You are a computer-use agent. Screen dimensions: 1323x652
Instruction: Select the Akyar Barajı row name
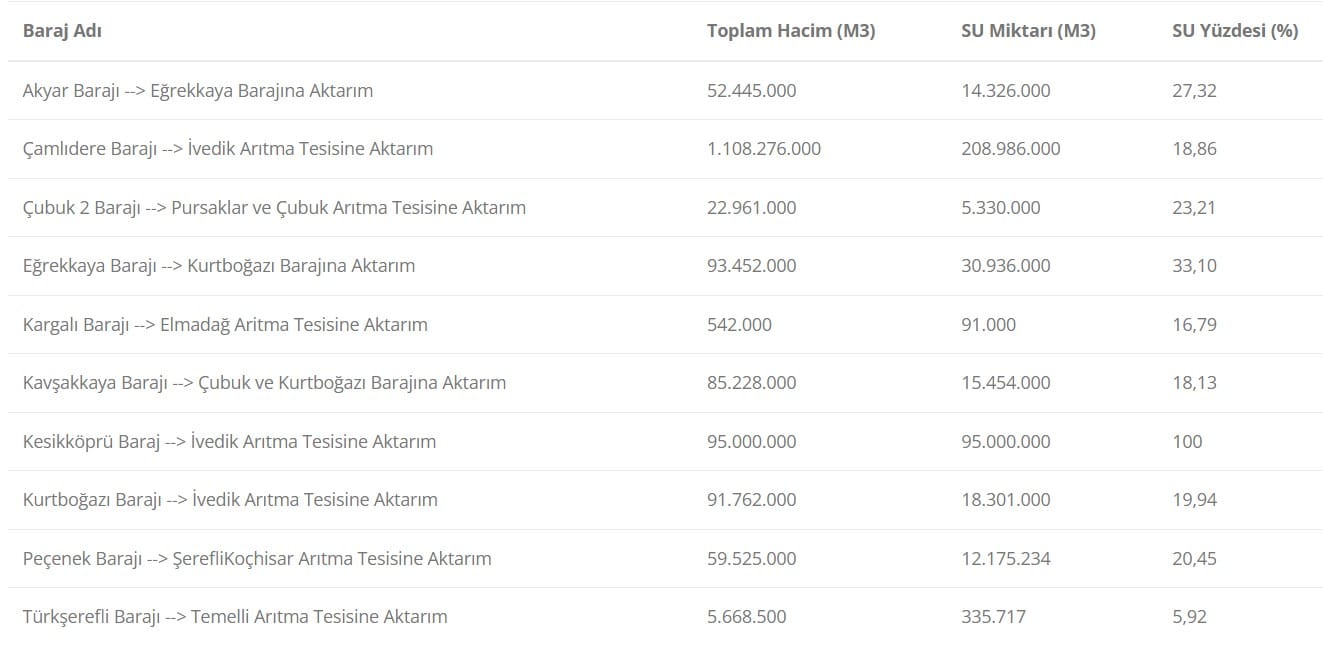click(x=198, y=91)
